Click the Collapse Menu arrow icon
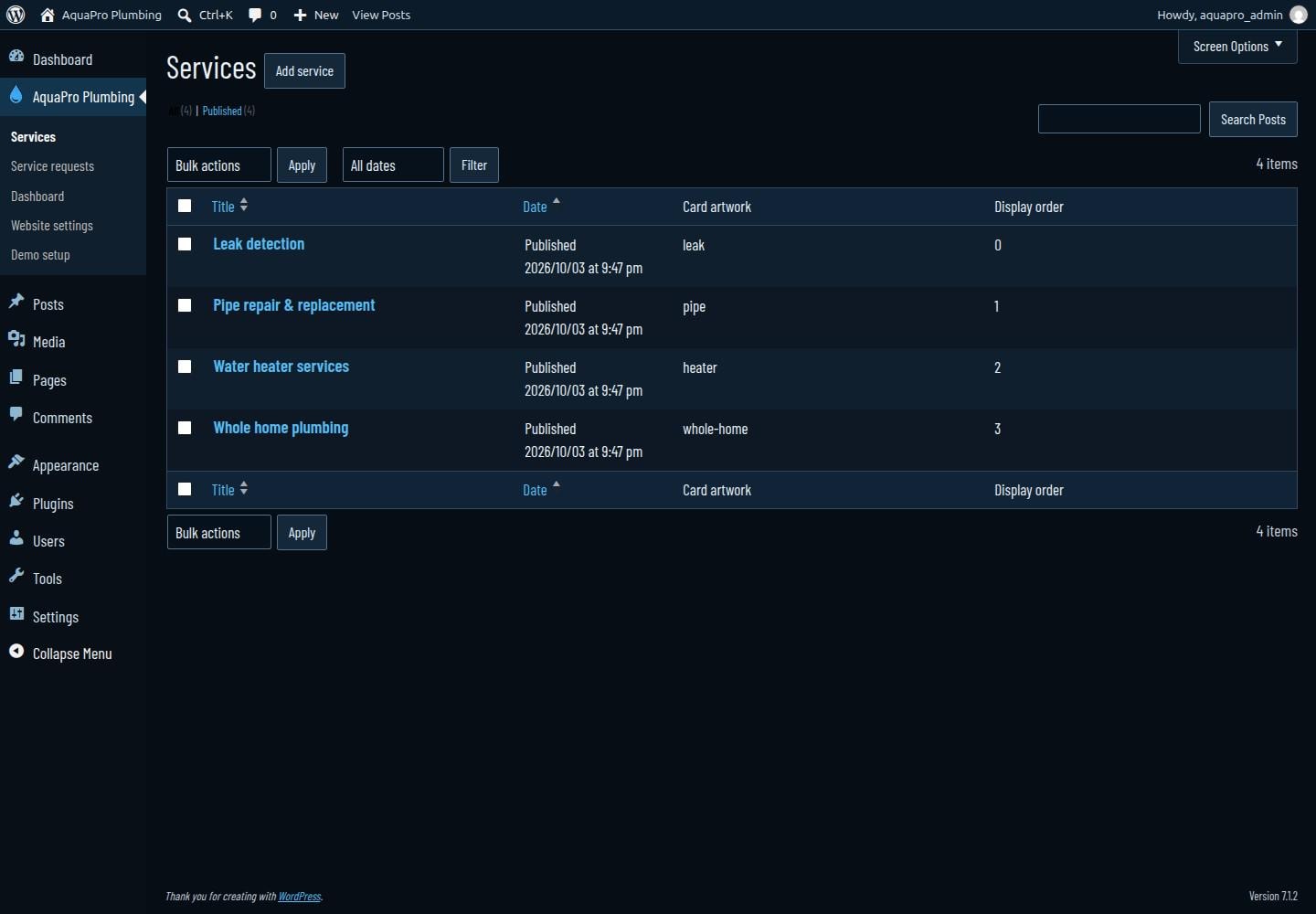 (x=16, y=652)
